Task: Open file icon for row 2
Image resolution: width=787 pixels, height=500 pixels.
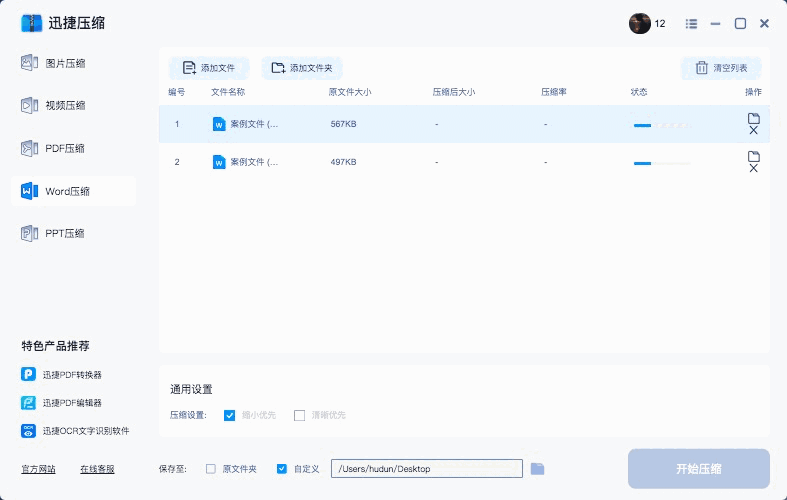Action: tap(754, 156)
